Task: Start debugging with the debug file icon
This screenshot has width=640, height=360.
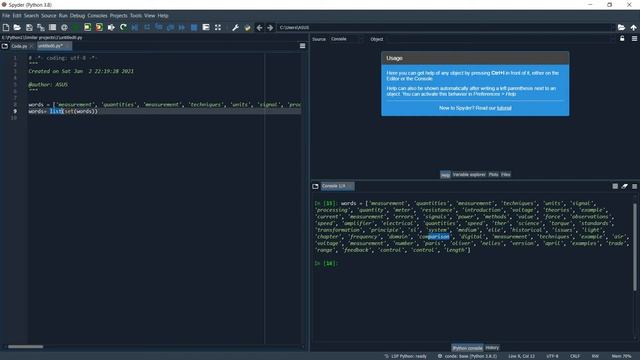Action: point(135,27)
